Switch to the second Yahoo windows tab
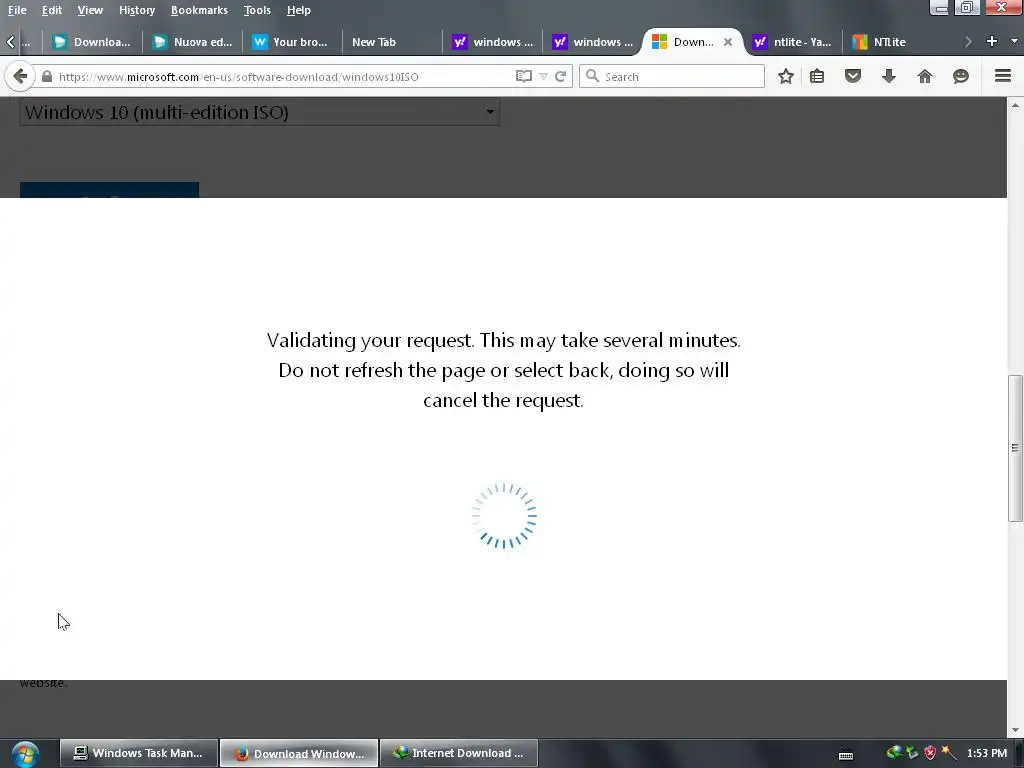The height and width of the screenshot is (768, 1024). coord(593,42)
